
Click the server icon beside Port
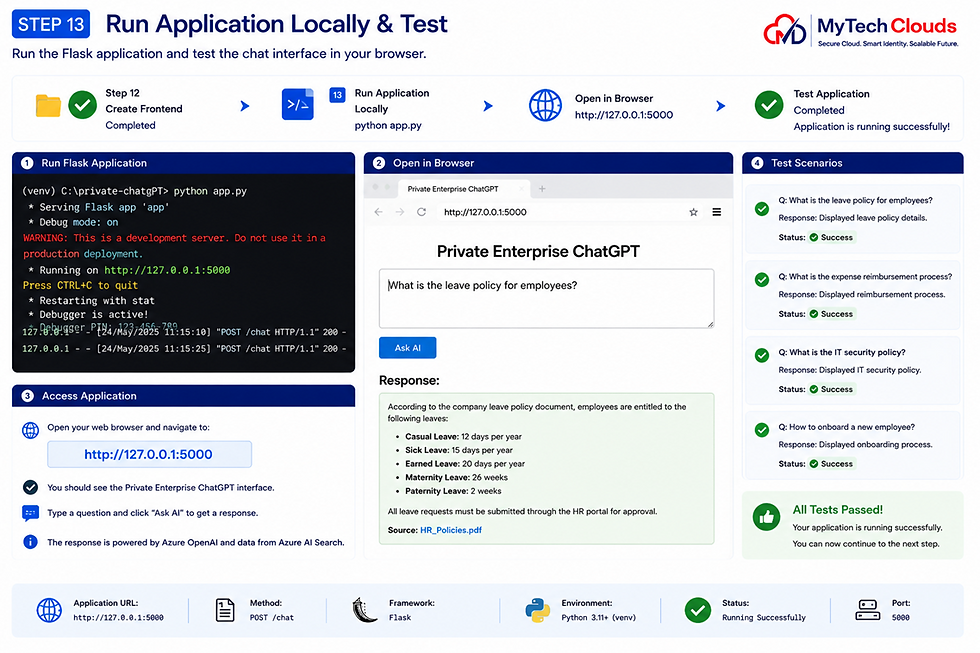coord(868,610)
